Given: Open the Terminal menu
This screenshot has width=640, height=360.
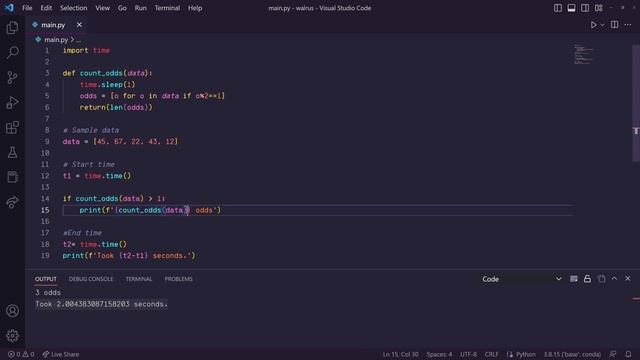Looking at the screenshot, I should (167, 8).
